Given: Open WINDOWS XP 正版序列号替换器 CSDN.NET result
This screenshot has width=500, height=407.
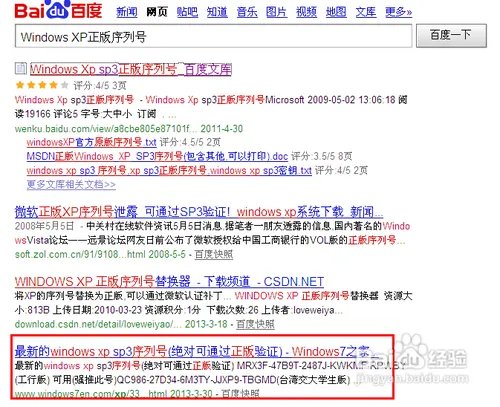Looking at the screenshot, I should pyautogui.click(x=169, y=282).
